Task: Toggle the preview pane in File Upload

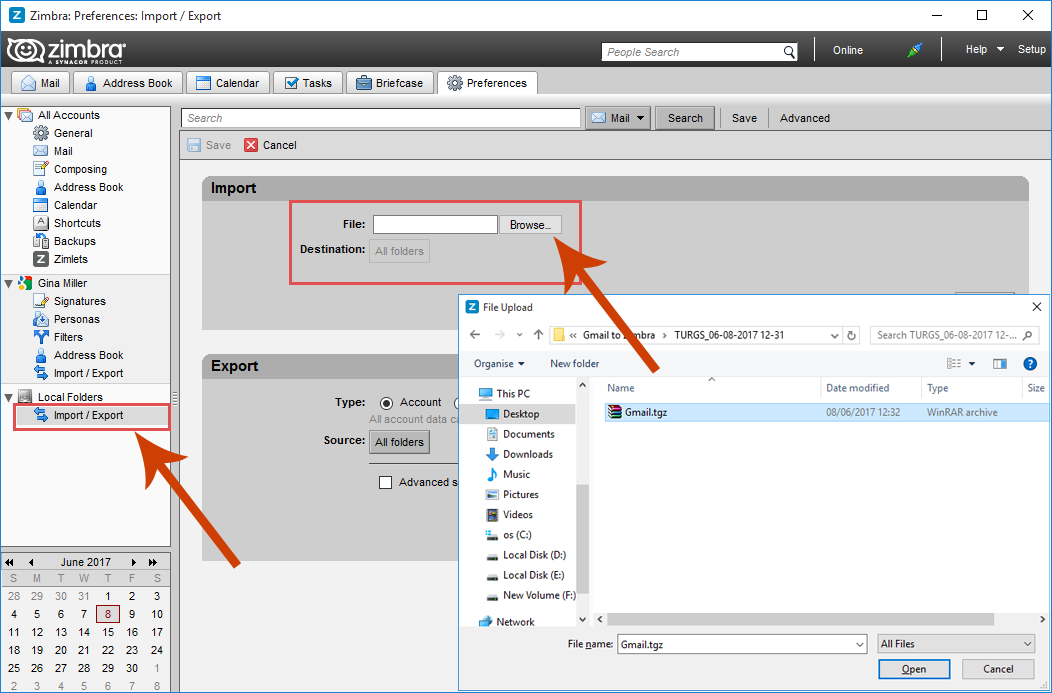Action: [x=1000, y=364]
